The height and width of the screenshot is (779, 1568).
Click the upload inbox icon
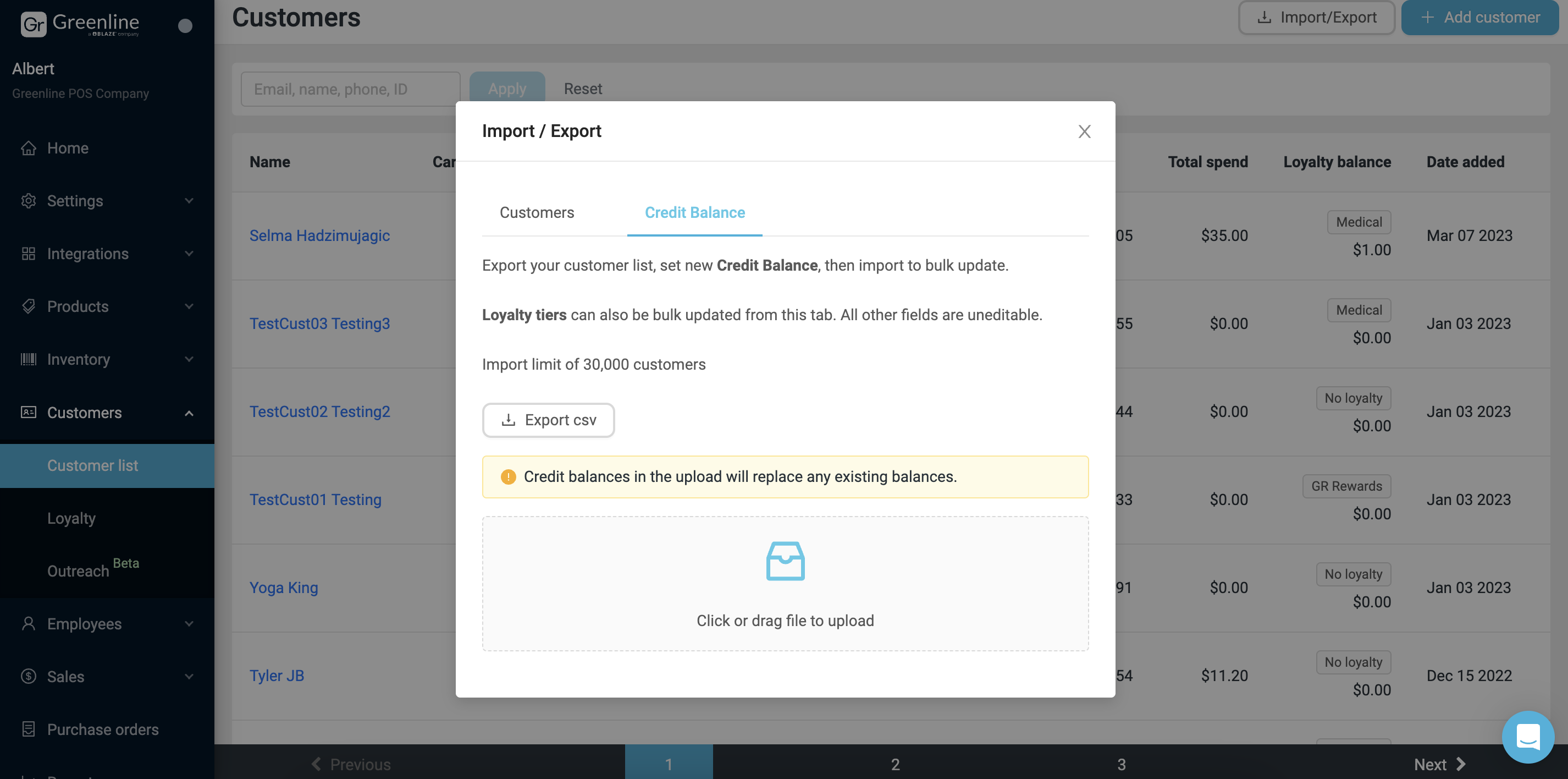point(785,561)
